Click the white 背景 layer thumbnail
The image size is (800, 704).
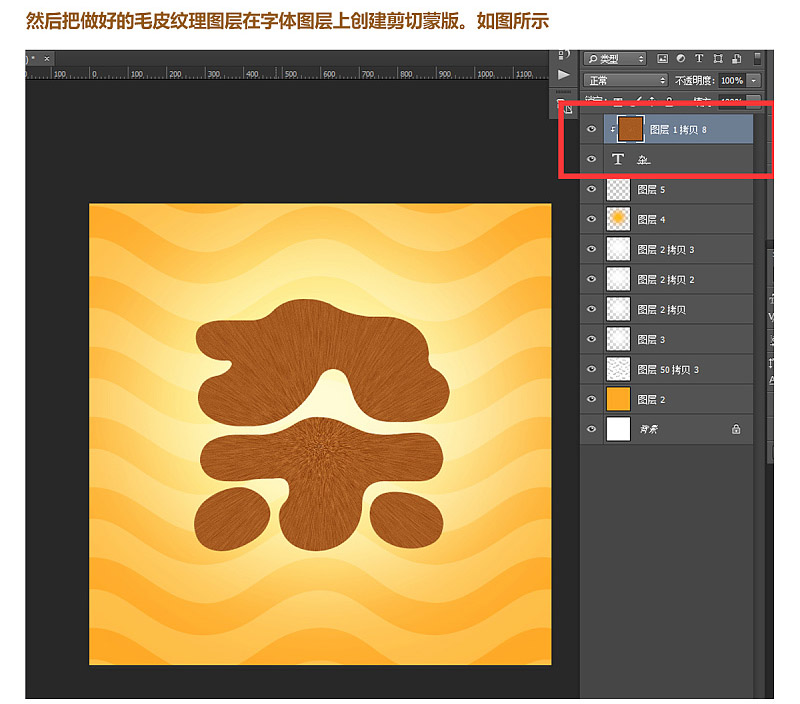[x=618, y=429]
